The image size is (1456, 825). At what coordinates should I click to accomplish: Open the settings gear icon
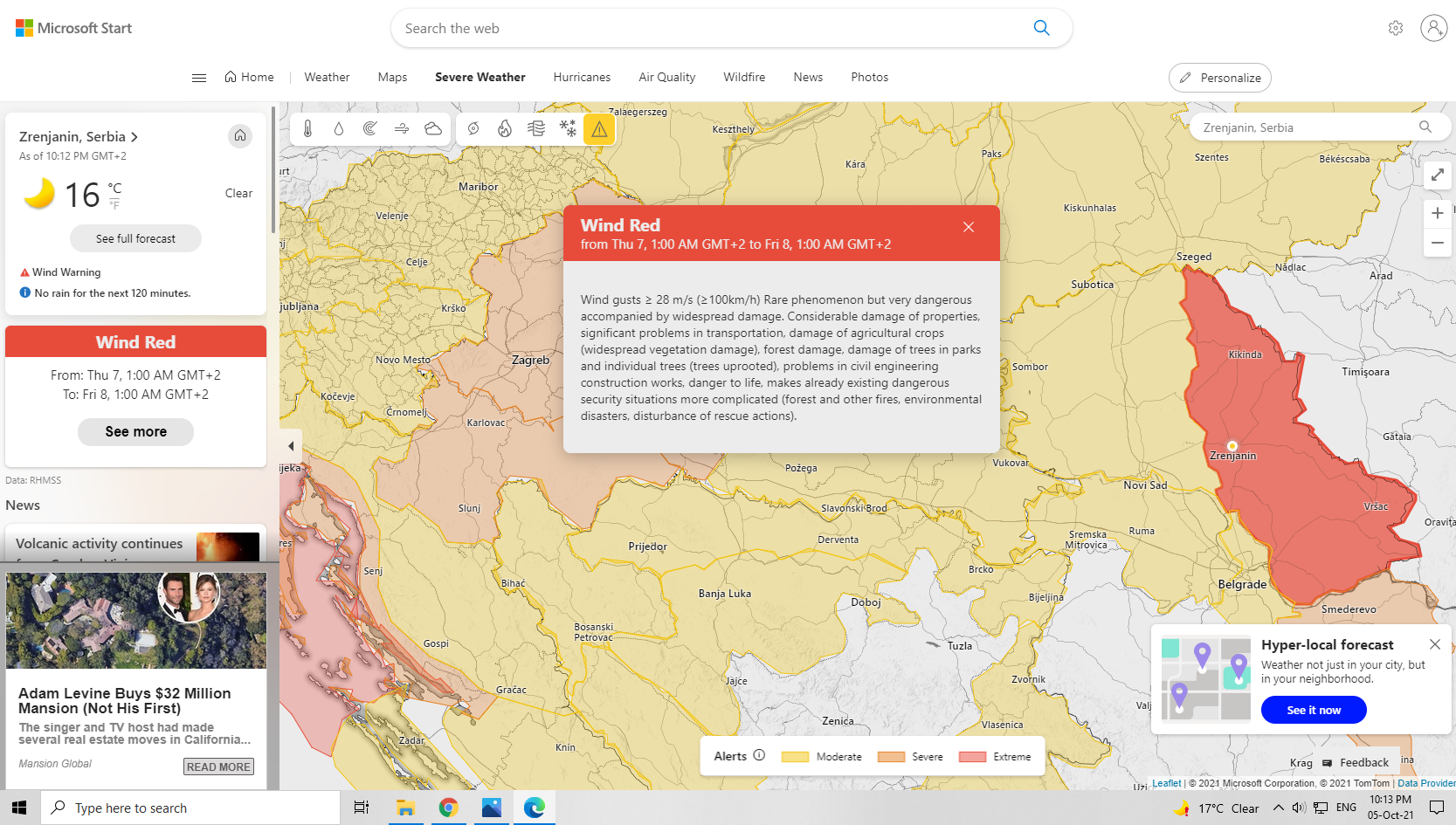coord(1396,28)
